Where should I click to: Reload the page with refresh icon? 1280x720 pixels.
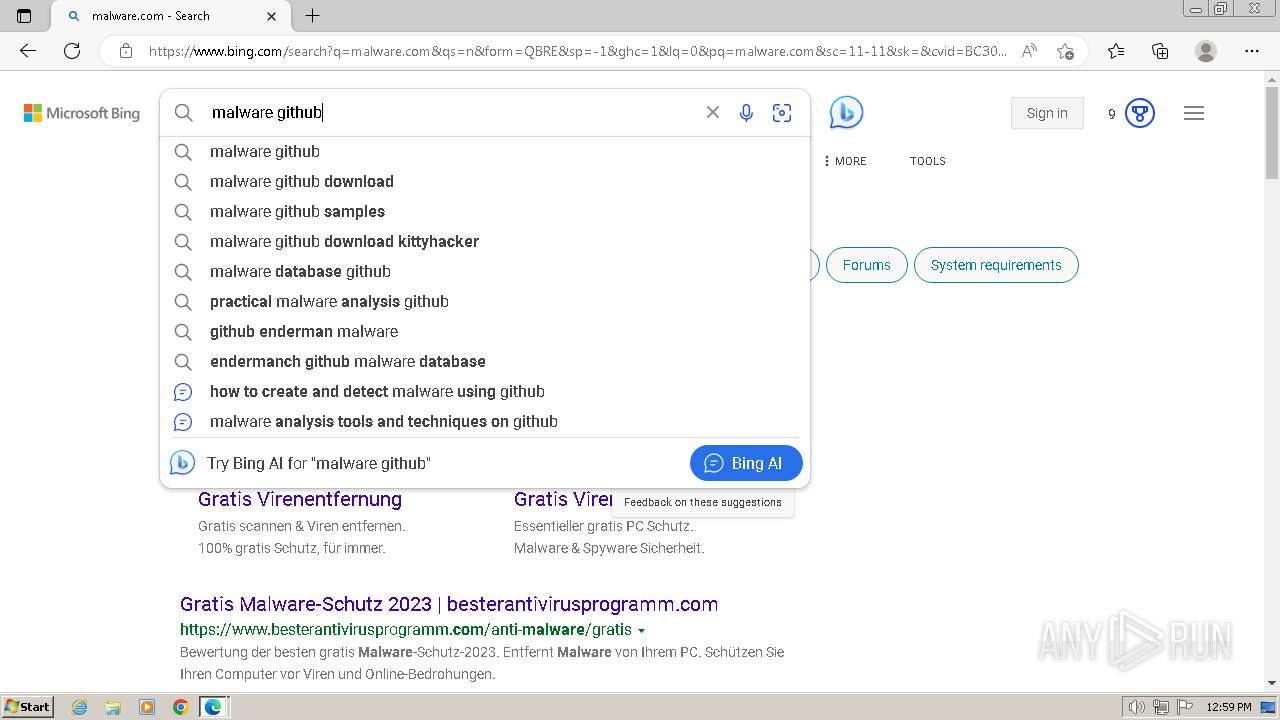[72, 51]
